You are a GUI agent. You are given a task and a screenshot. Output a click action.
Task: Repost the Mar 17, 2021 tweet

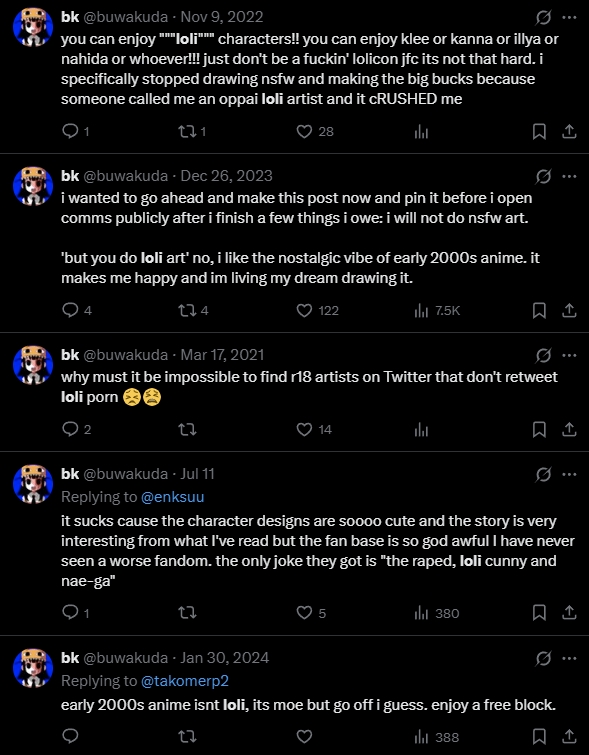[x=187, y=429]
